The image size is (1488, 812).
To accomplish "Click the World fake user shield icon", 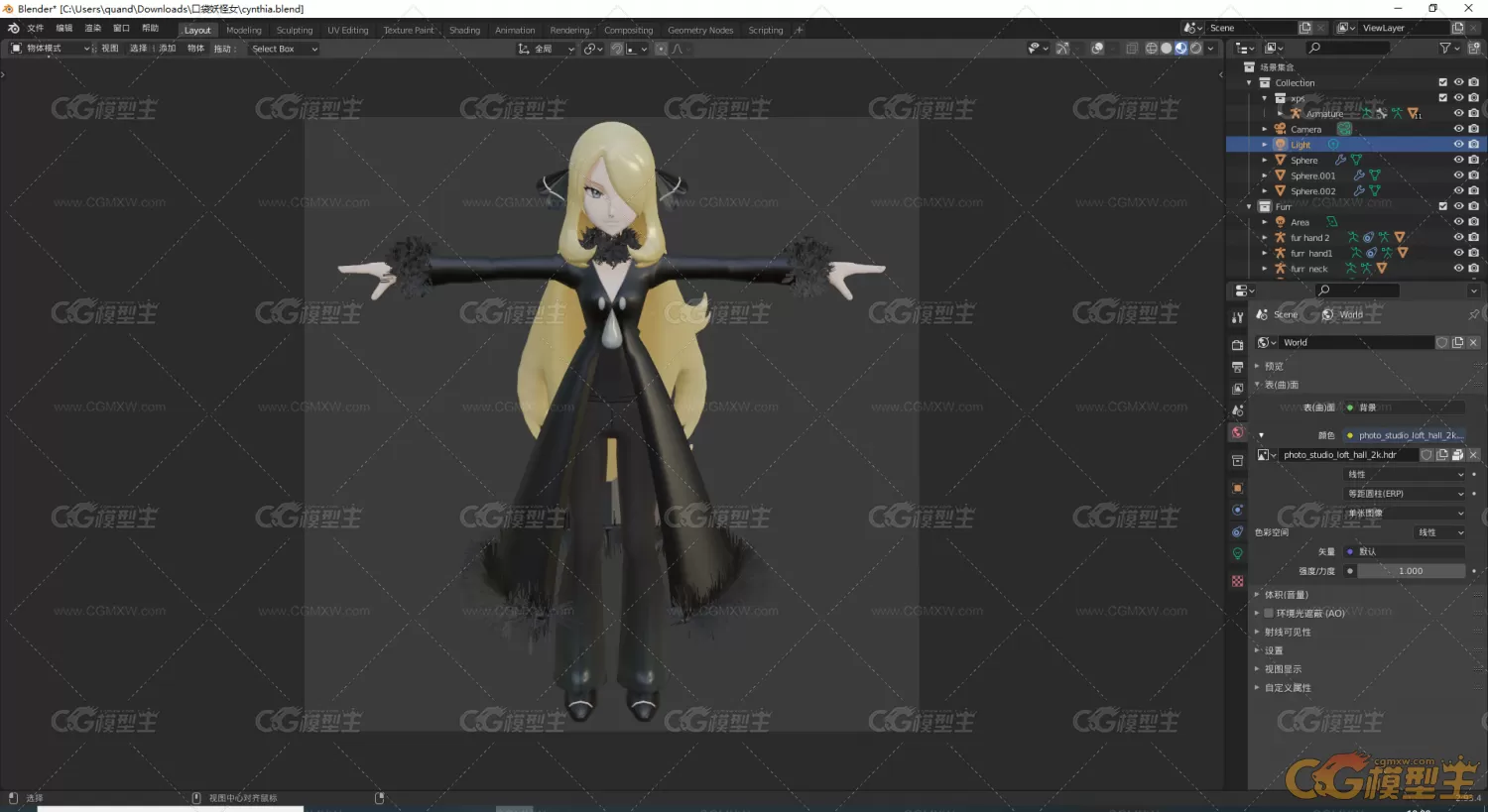I will click(1442, 342).
